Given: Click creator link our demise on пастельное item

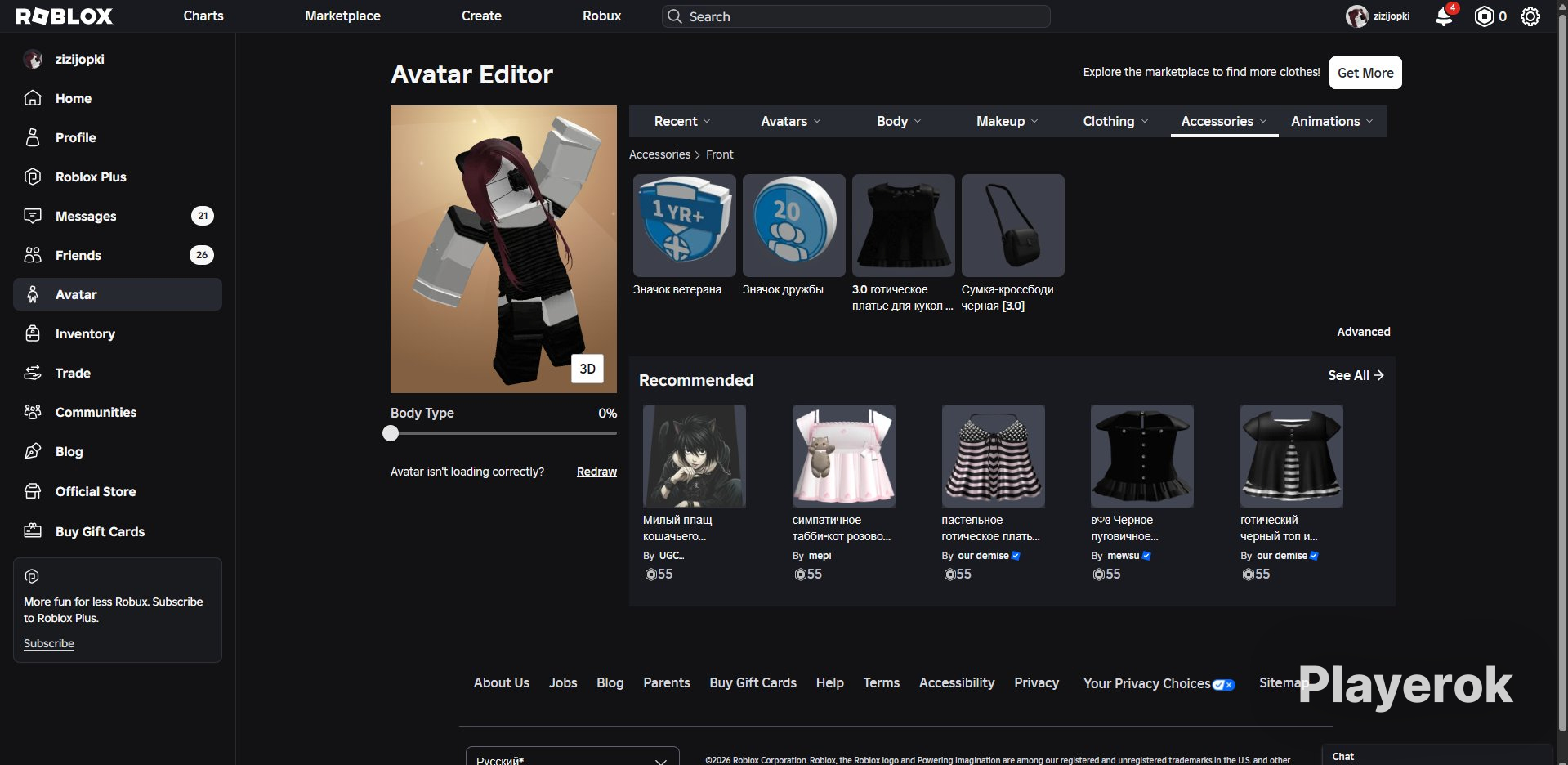Looking at the screenshot, I should (983, 556).
